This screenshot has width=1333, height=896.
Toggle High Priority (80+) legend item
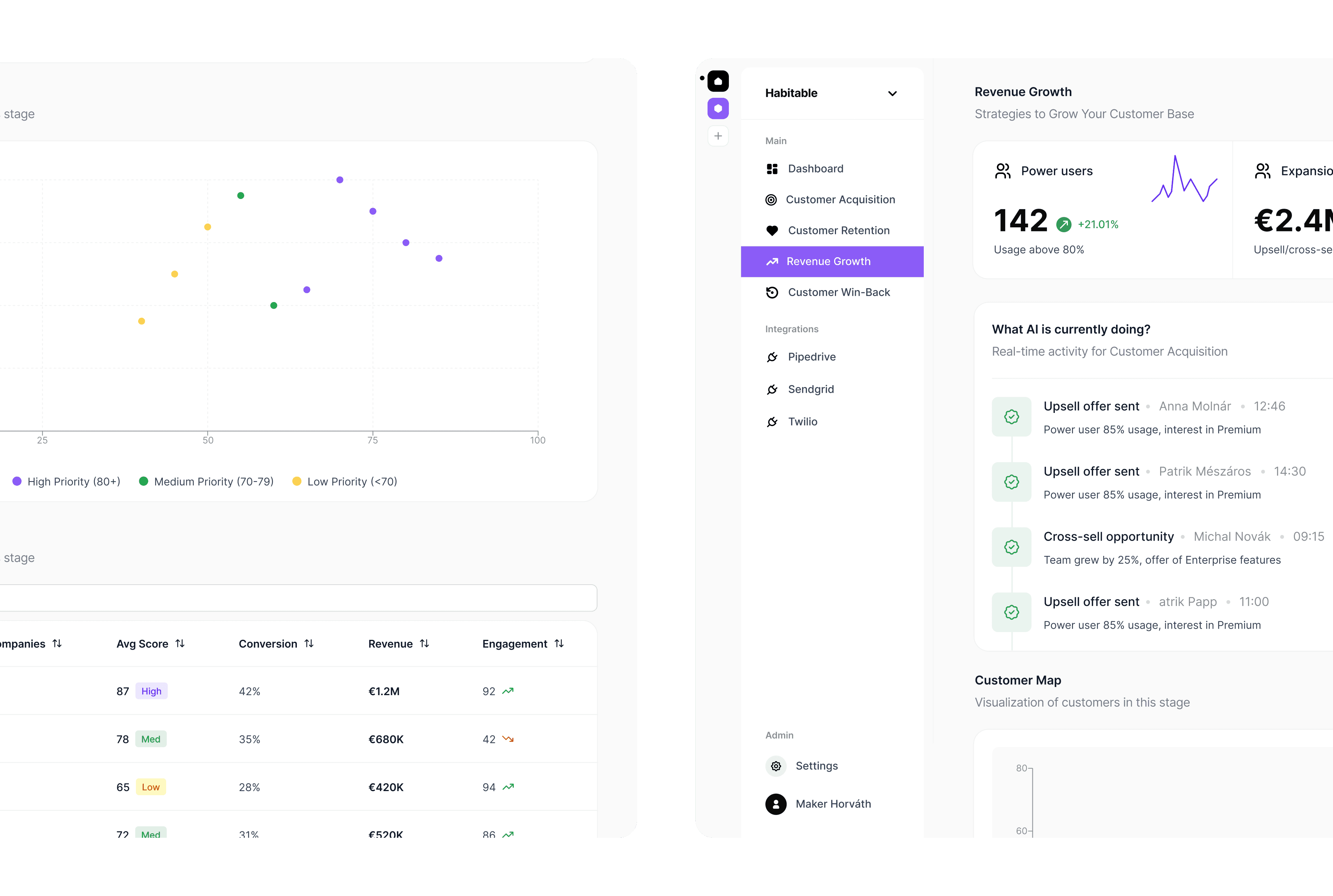click(66, 482)
